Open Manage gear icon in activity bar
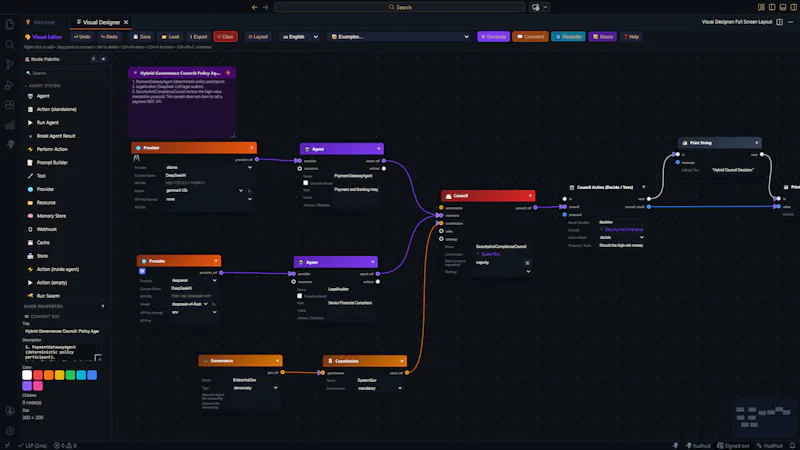 10,431
